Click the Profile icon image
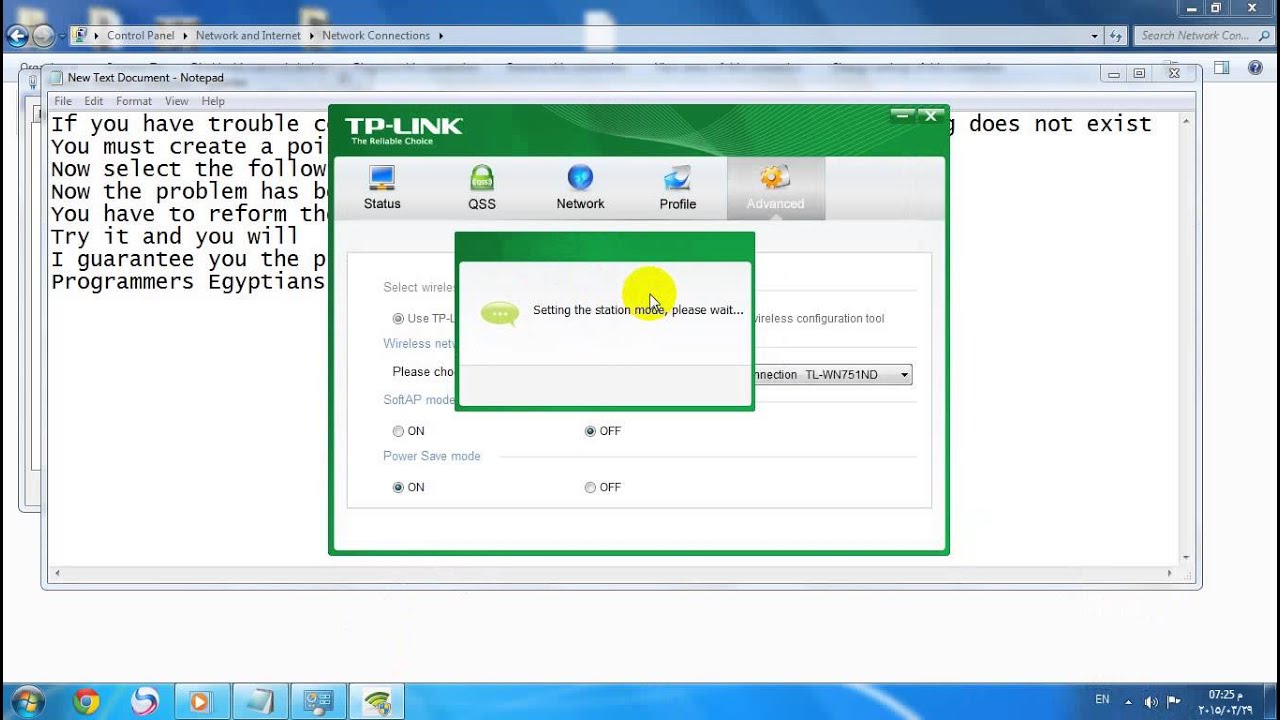 click(677, 178)
